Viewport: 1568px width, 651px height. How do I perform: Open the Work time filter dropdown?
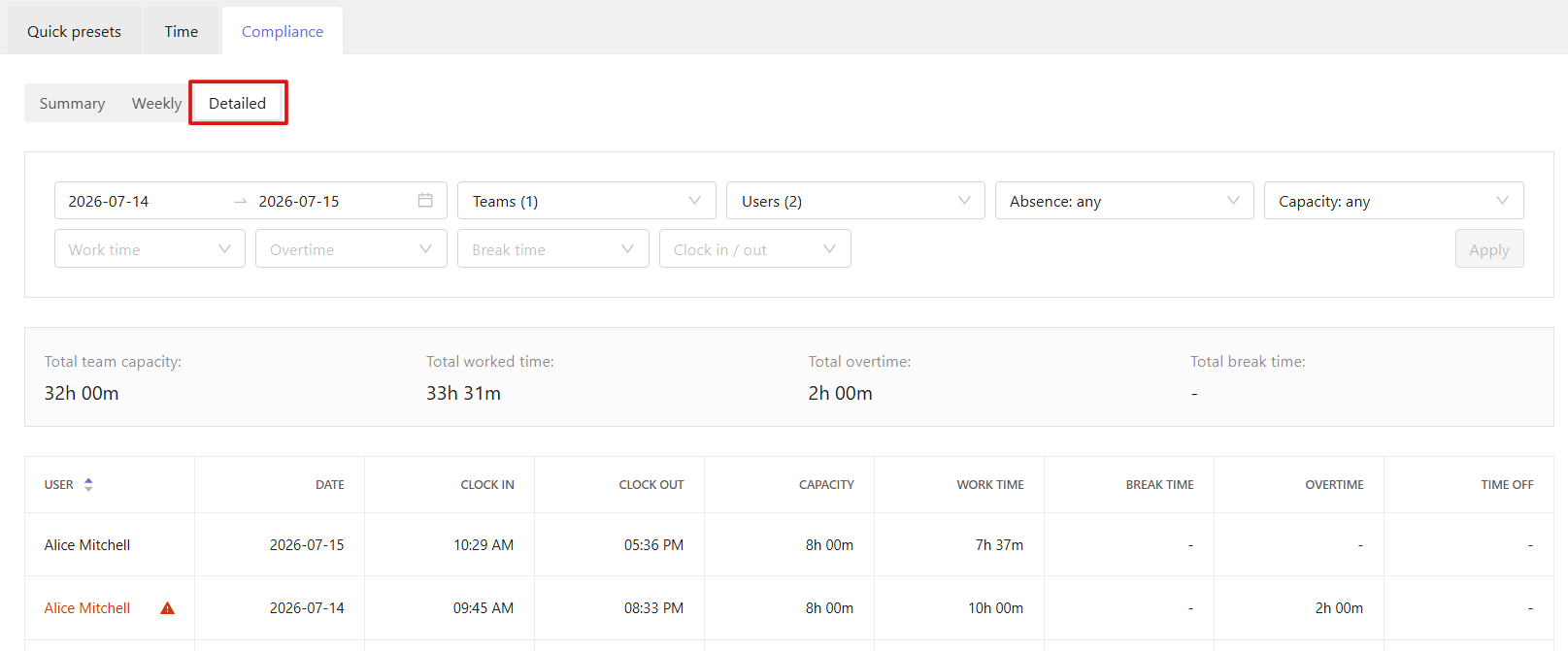click(x=150, y=249)
